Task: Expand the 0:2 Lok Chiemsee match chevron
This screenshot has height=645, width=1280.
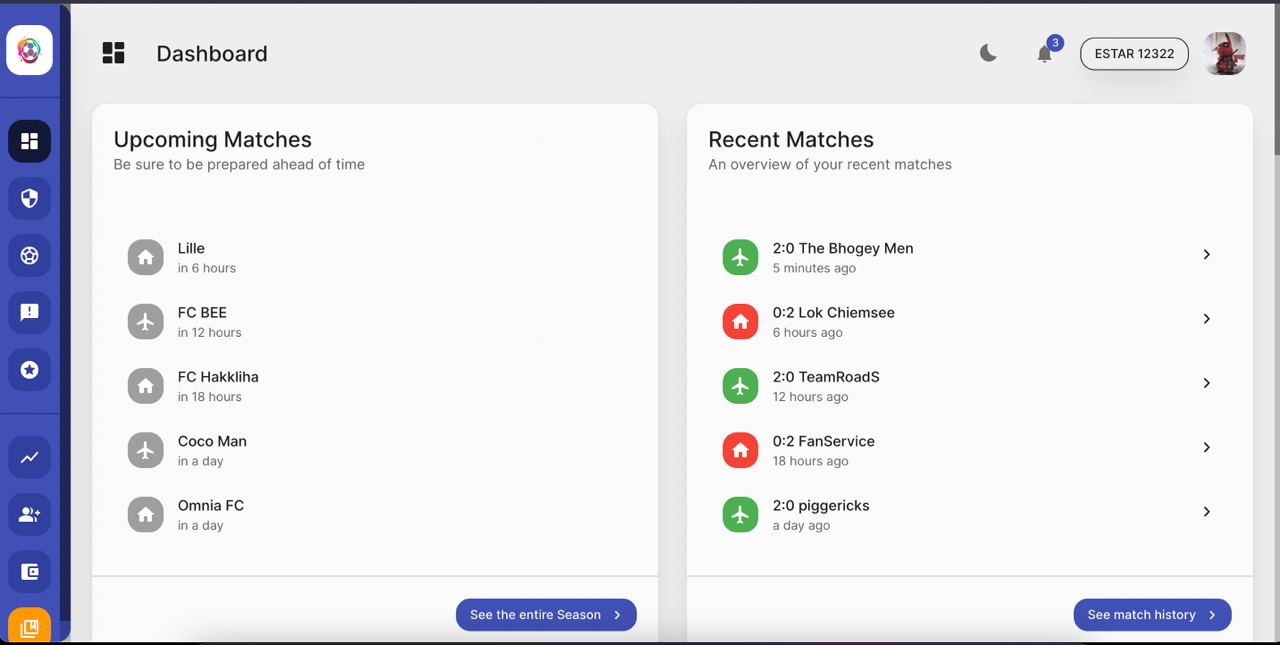Action: (1206, 319)
